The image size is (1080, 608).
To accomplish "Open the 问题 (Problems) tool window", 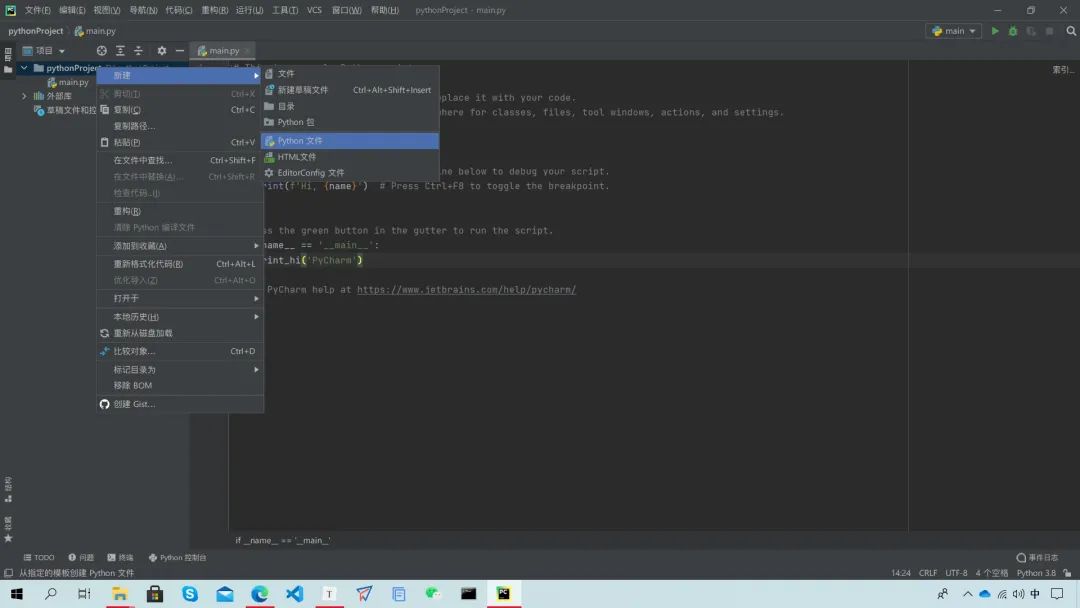I will 81,558.
